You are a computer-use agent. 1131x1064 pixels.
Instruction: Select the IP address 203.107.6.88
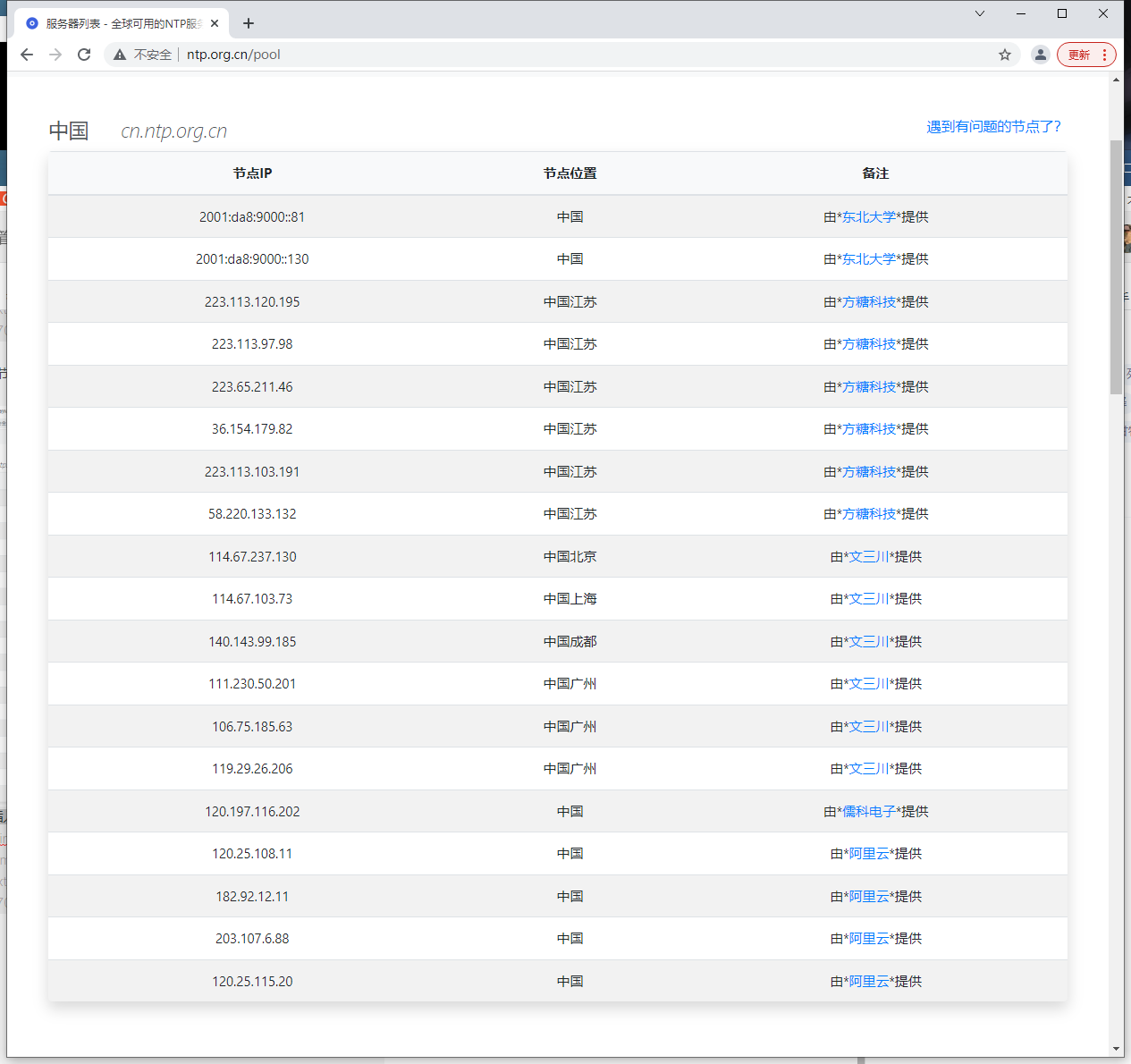click(252, 939)
